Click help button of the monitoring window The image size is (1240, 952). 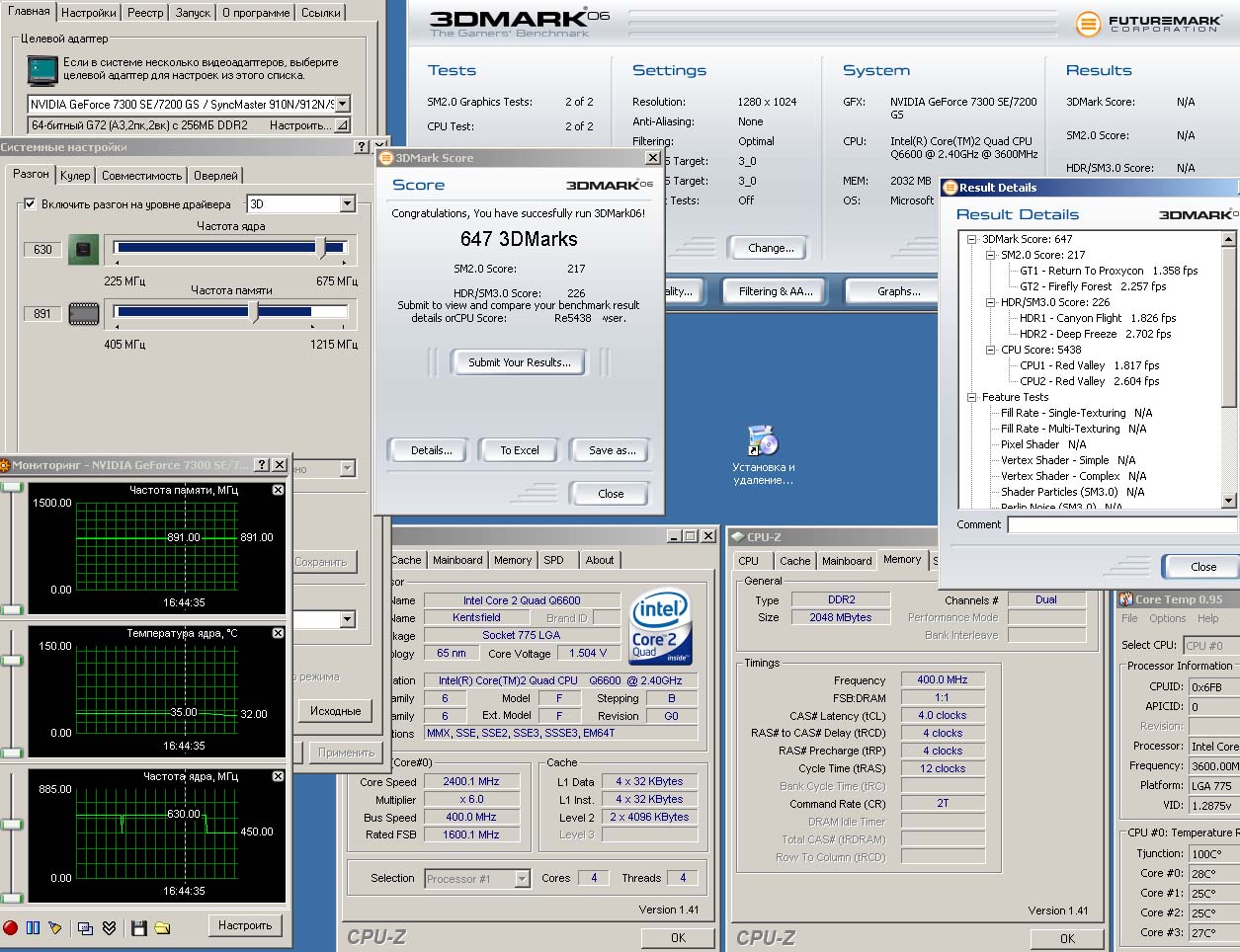(x=262, y=464)
